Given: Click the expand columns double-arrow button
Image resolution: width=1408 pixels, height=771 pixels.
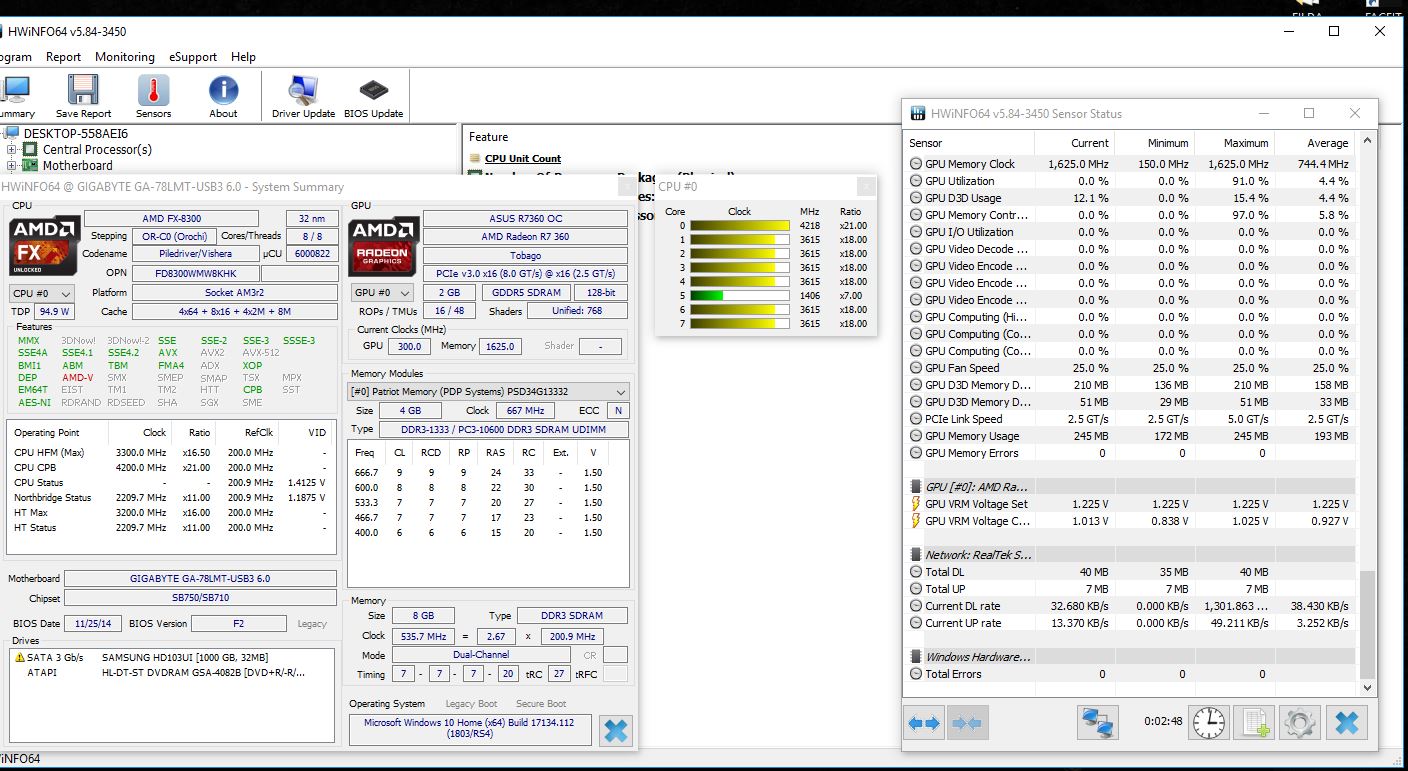Looking at the screenshot, I should click(x=923, y=723).
